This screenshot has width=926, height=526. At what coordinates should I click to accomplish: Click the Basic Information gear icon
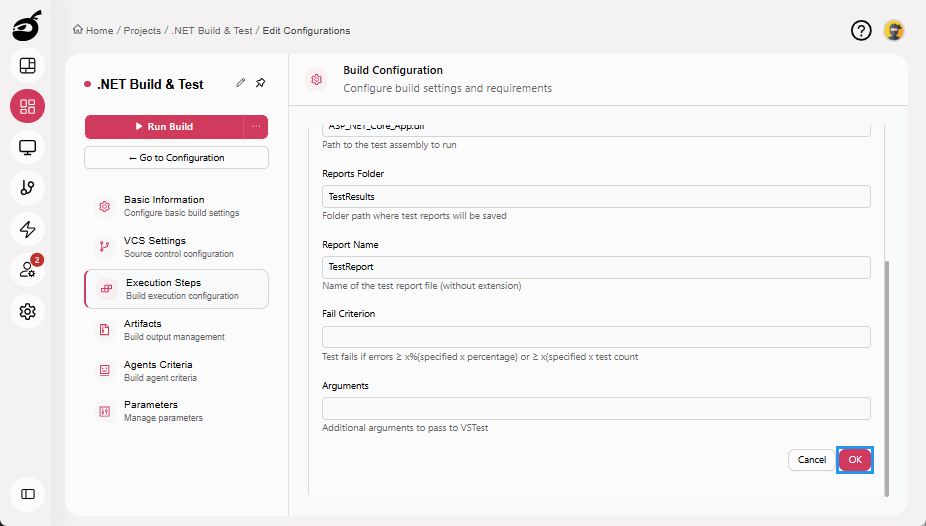[105, 206]
